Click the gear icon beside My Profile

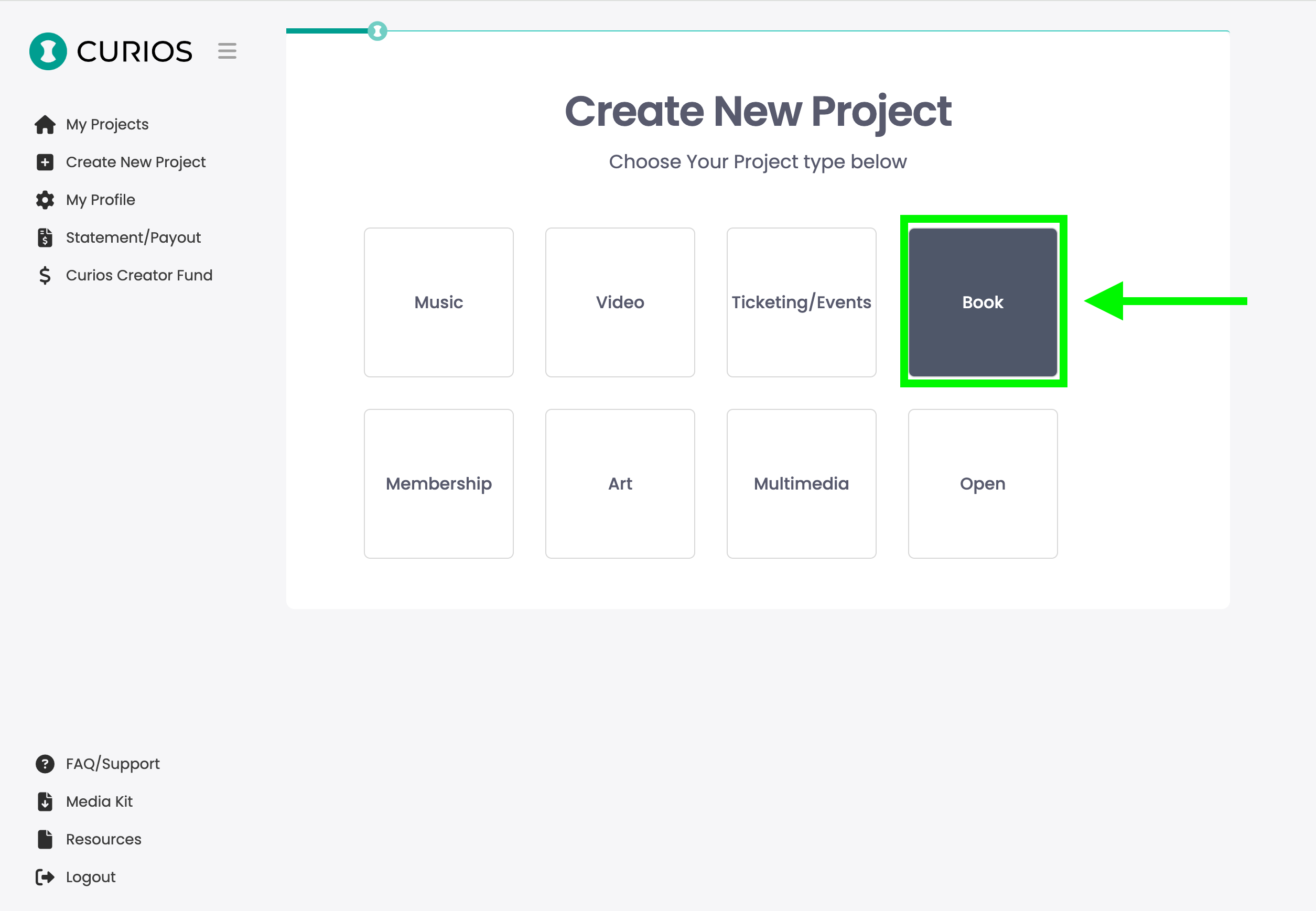[45, 200]
